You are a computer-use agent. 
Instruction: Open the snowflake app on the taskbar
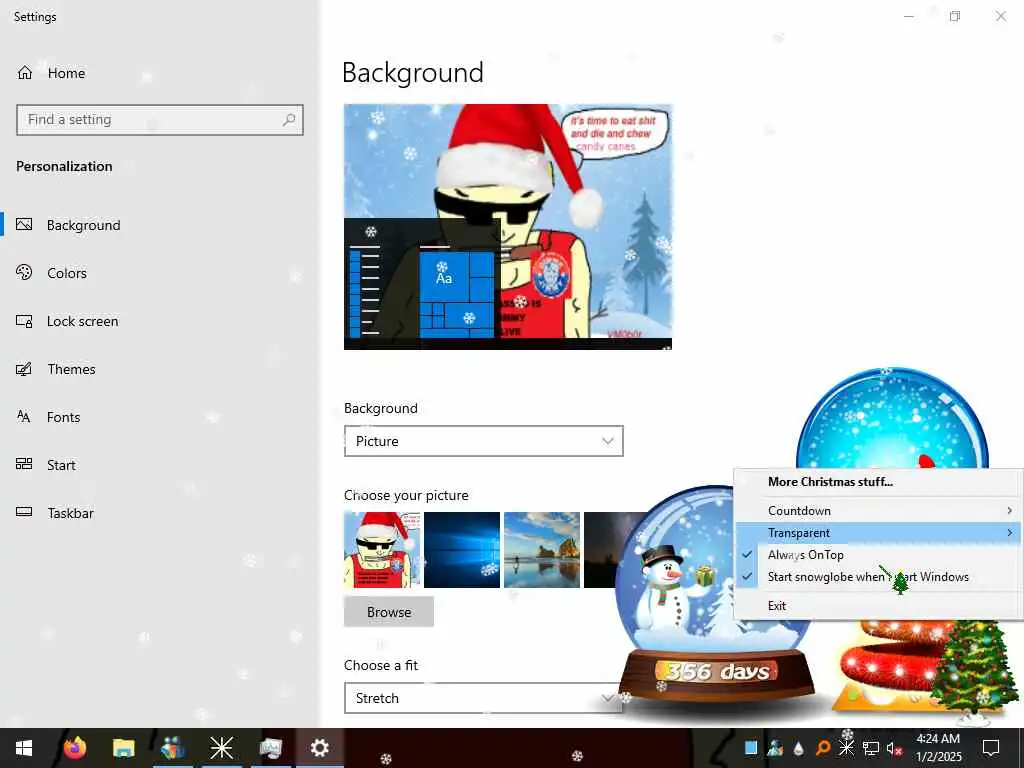pyautogui.click(x=221, y=748)
